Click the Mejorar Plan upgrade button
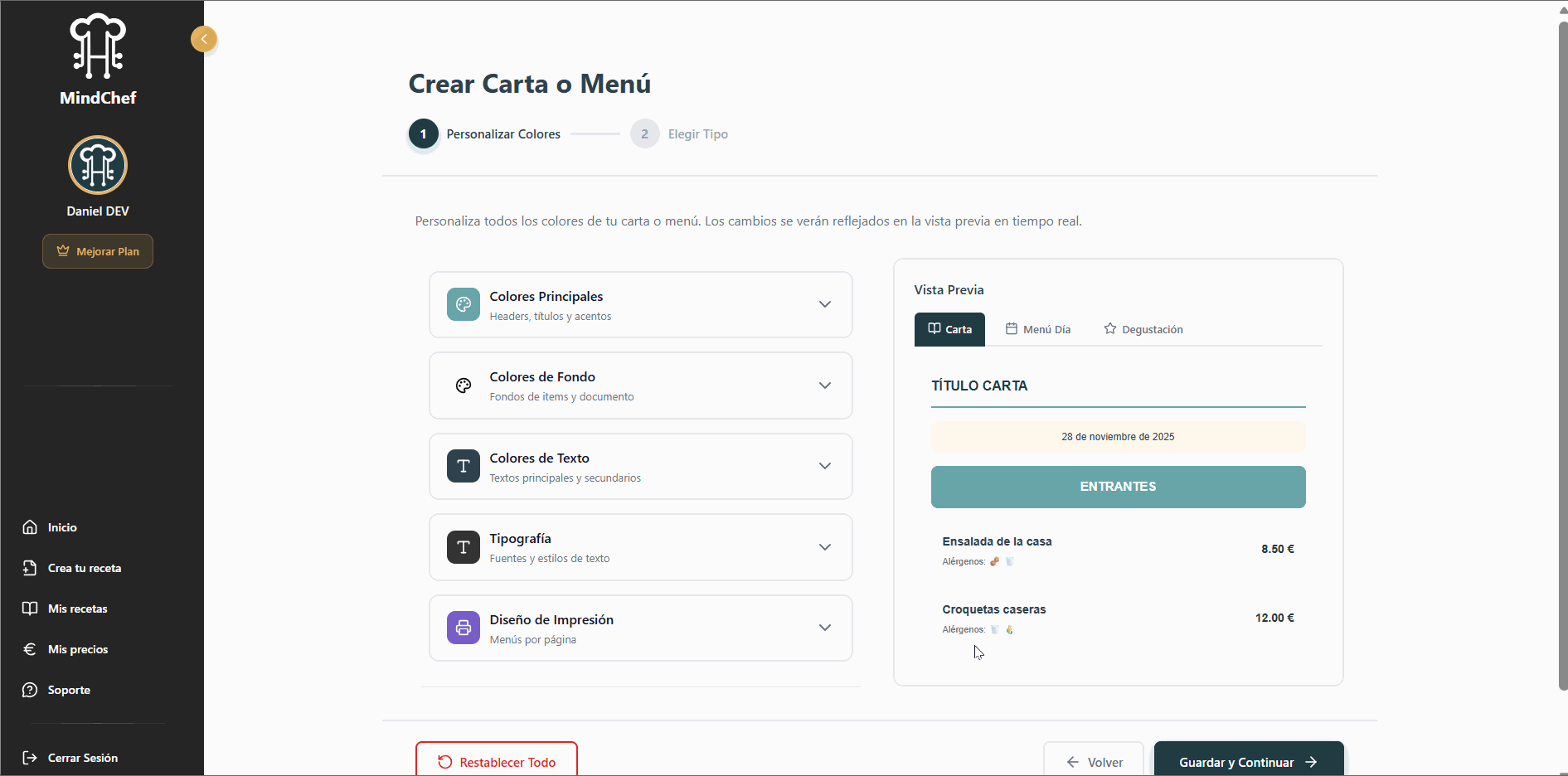1568x776 pixels. pyautogui.click(x=98, y=251)
